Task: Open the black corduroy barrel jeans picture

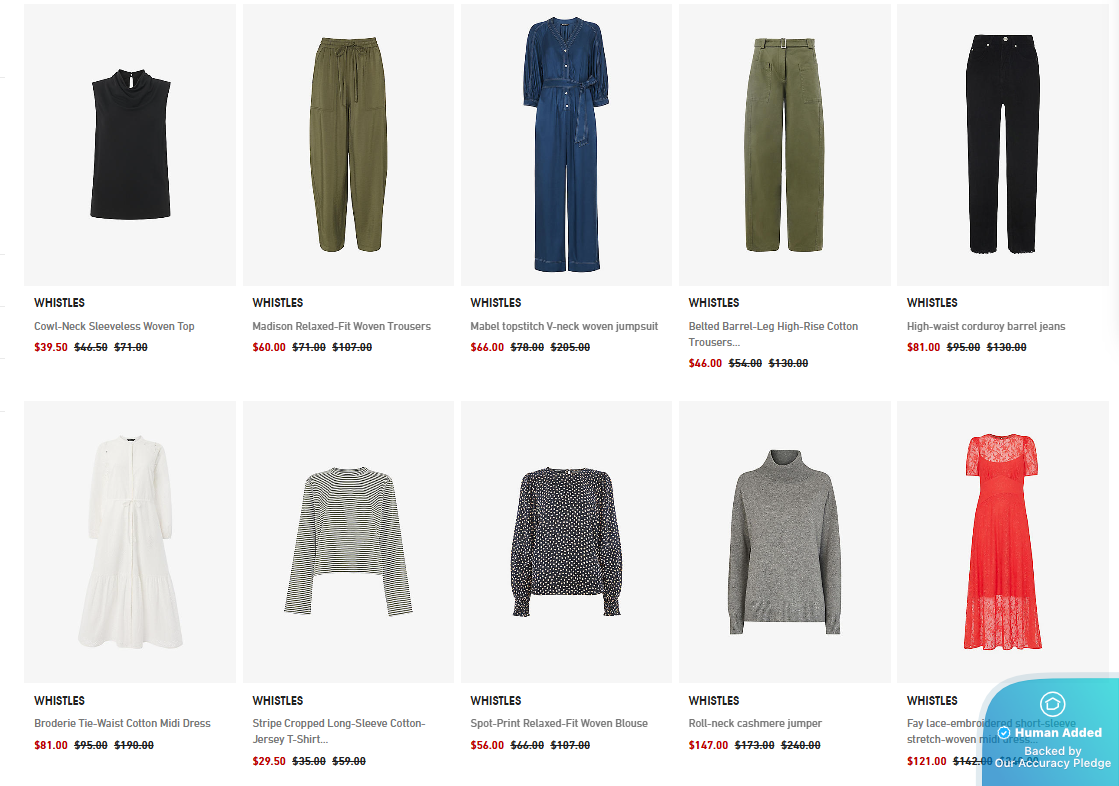Action: 1003,145
